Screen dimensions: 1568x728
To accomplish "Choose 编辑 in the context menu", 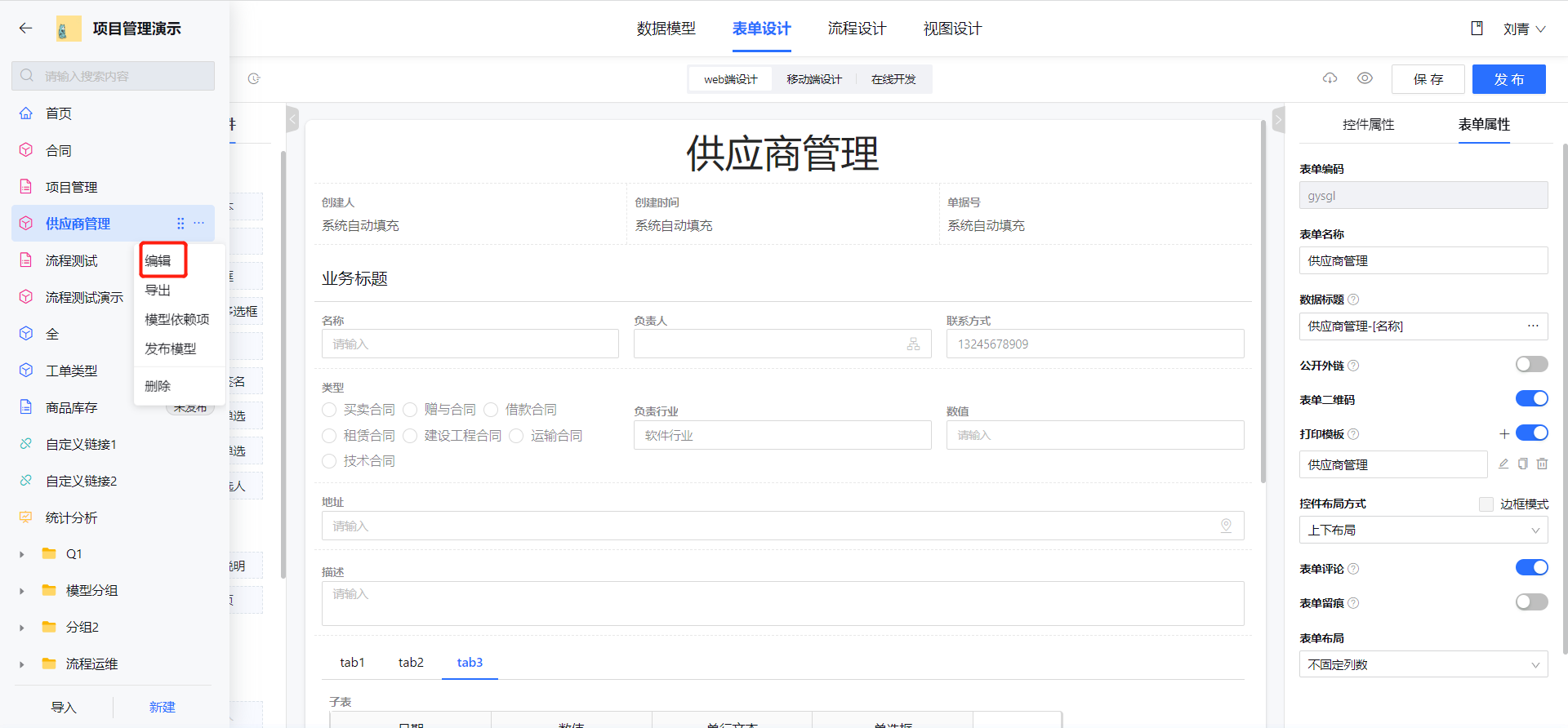I will tap(158, 261).
